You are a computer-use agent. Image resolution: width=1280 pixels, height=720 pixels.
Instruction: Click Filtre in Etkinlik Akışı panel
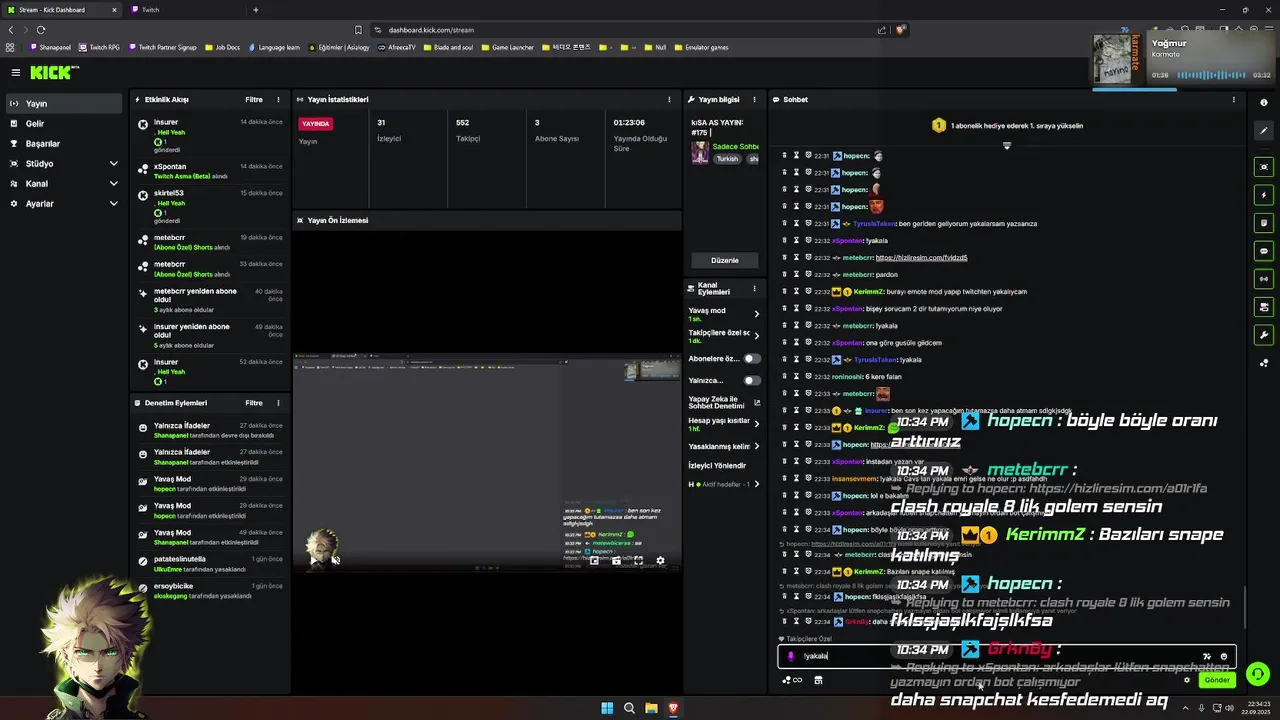click(254, 100)
